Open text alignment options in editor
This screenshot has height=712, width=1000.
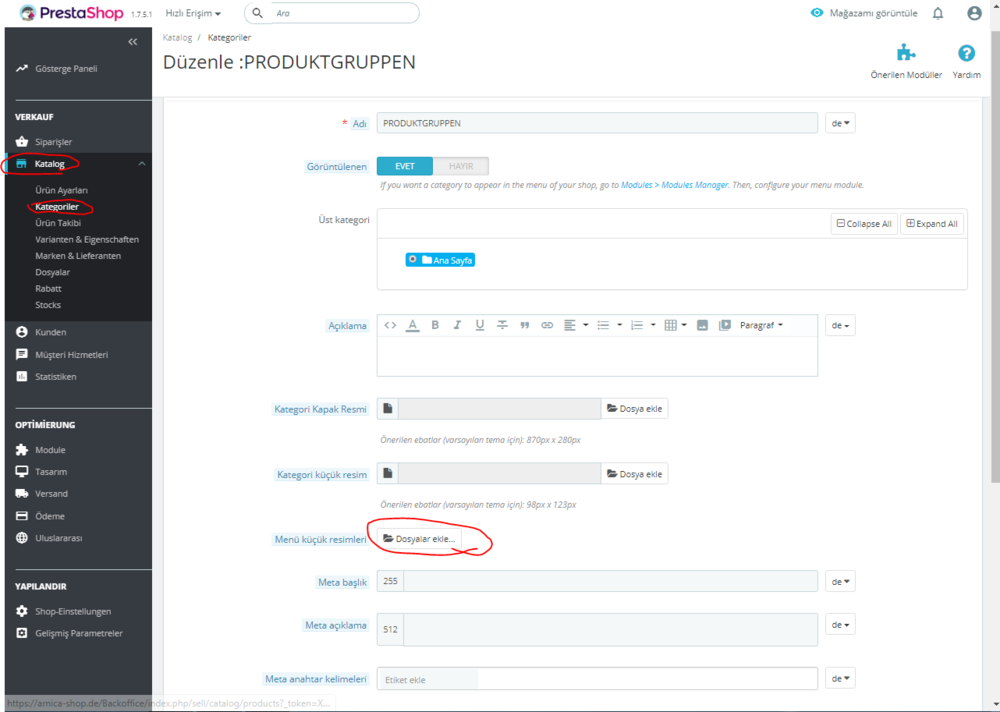(x=575, y=325)
